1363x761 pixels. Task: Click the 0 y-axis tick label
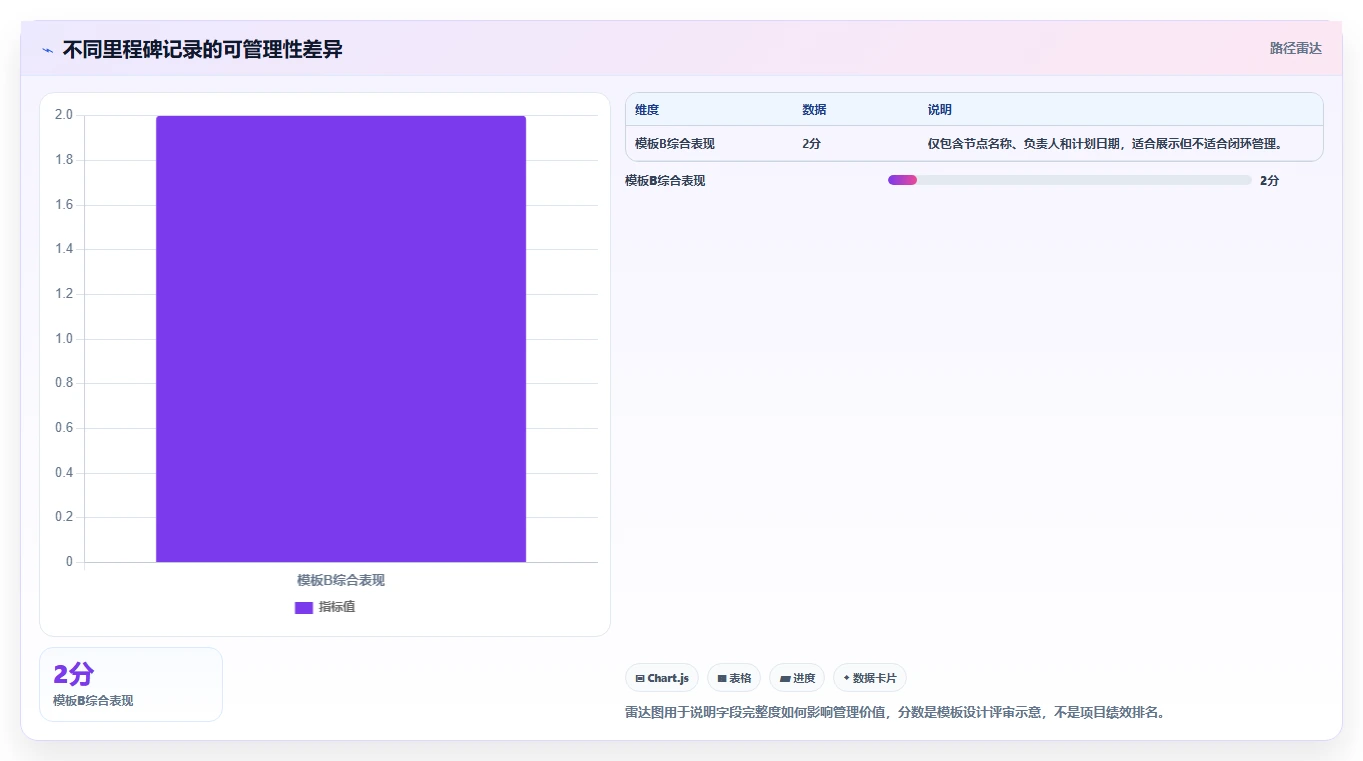pos(69,562)
